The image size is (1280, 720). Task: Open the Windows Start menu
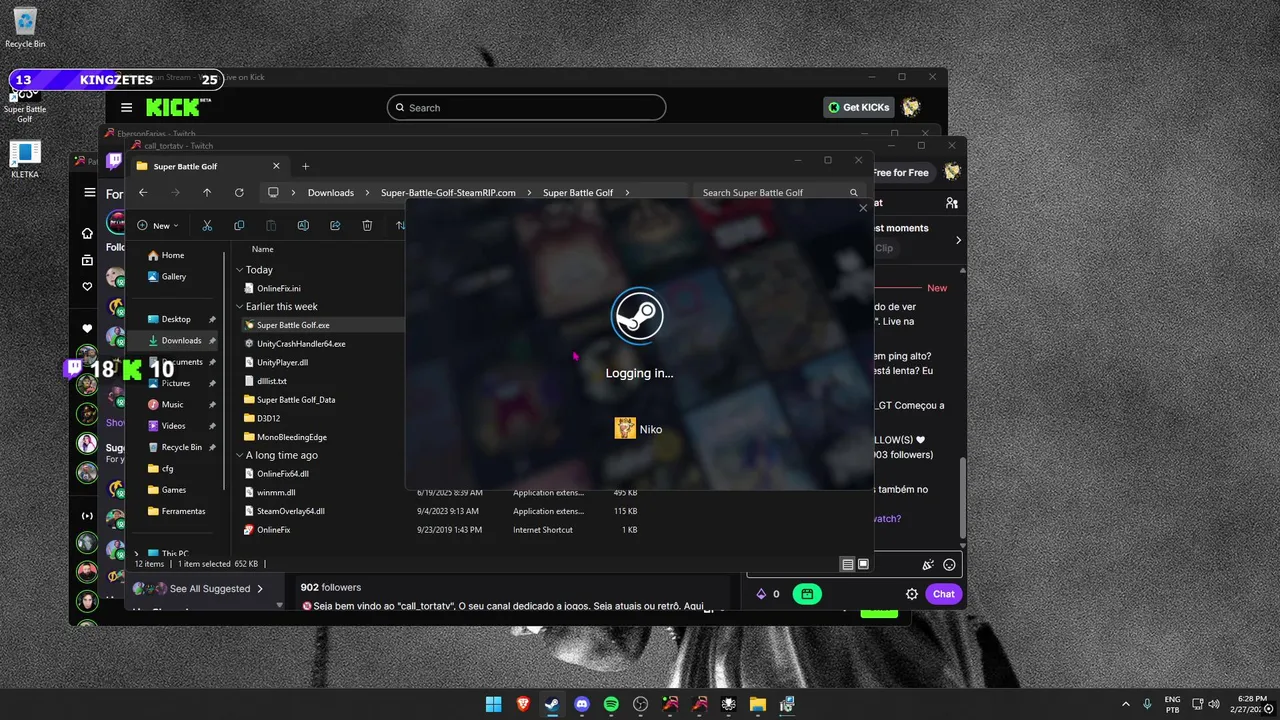pyautogui.click(x=494, y=704)
